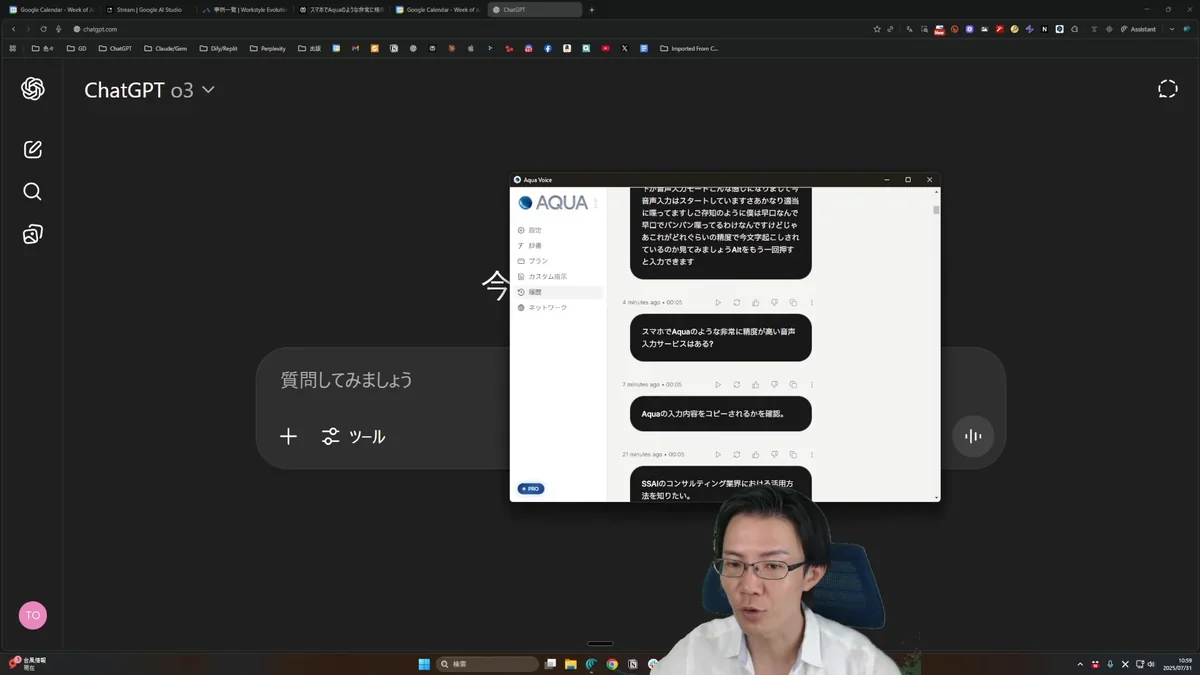
Task: Start voice mode with waveform button
Action: [973, 436]
